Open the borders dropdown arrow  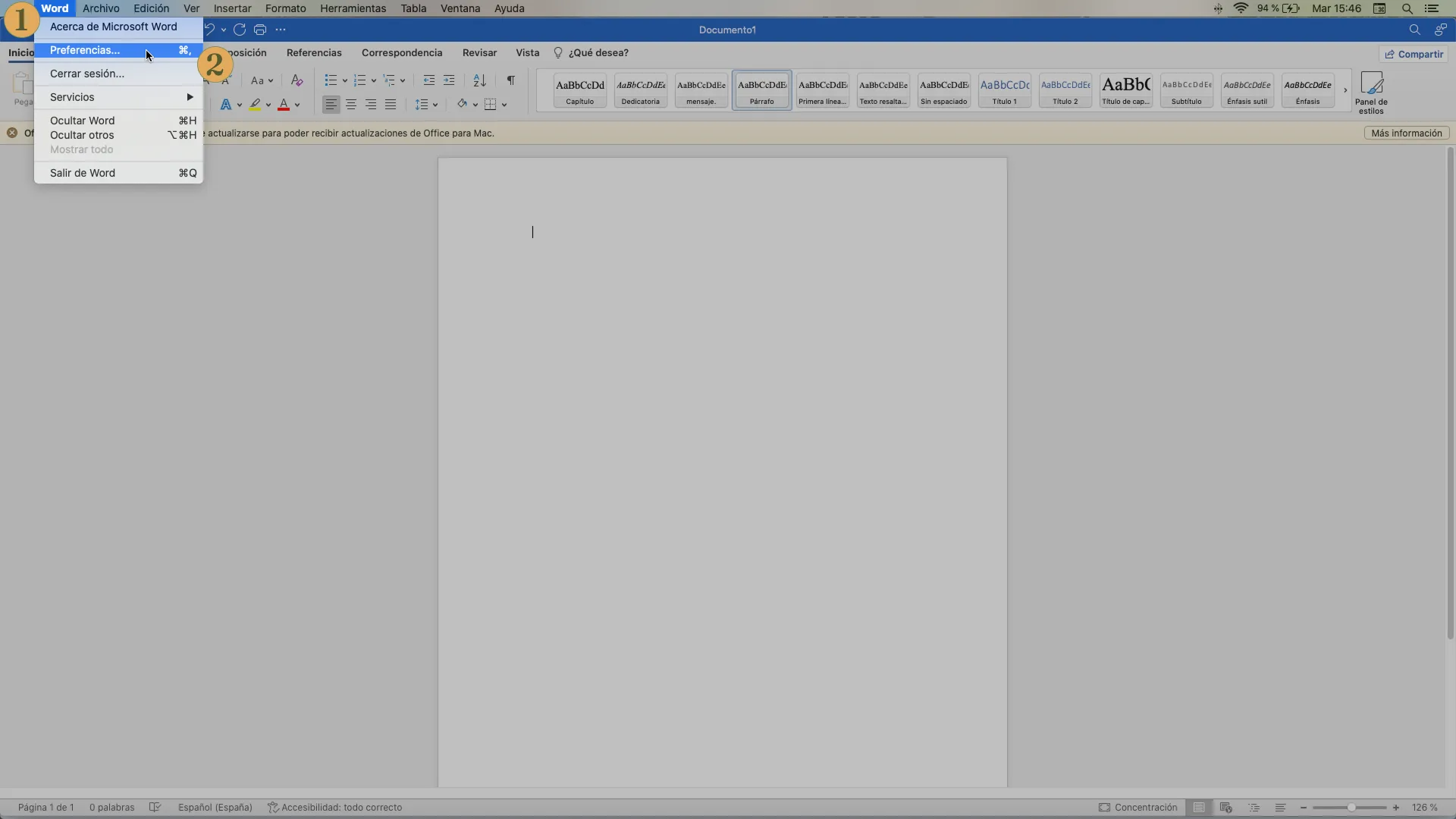pyautogui.click(x=504, y=105)
